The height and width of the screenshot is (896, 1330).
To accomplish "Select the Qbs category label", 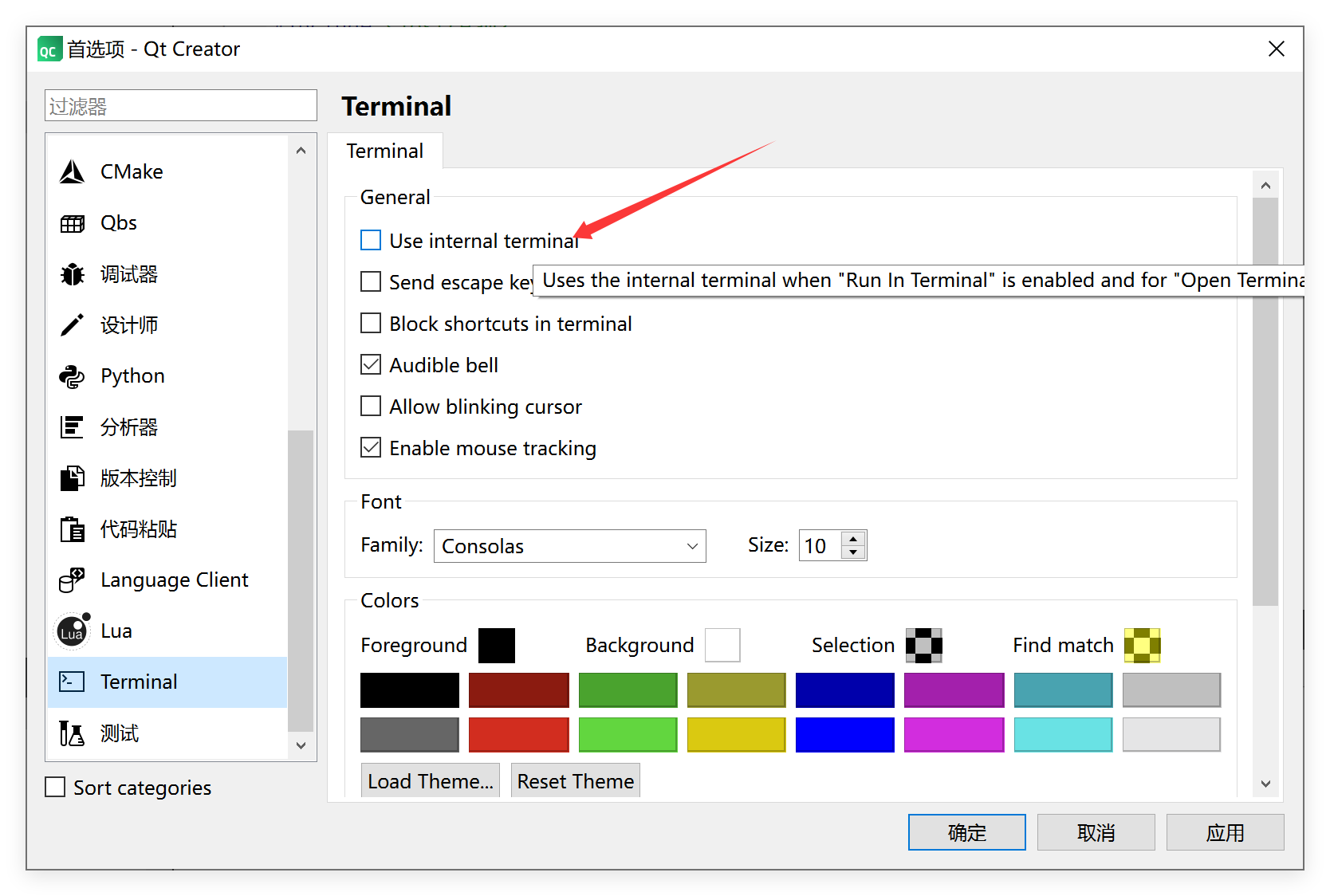I will pyautogui.click(x=119, y=222).
